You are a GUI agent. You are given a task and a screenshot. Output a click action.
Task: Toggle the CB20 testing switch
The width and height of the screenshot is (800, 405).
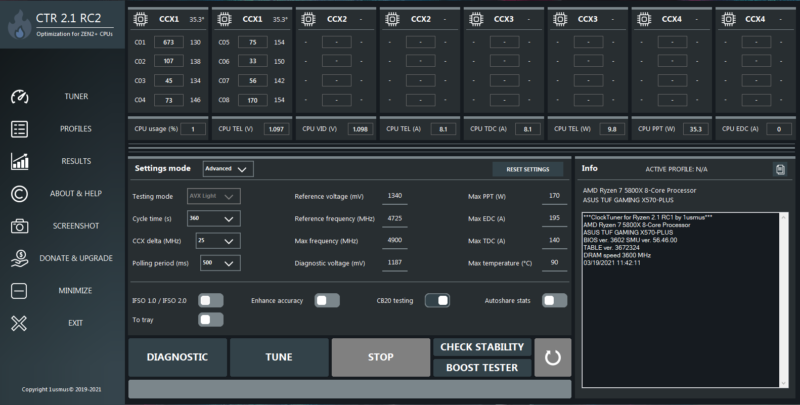437,300
